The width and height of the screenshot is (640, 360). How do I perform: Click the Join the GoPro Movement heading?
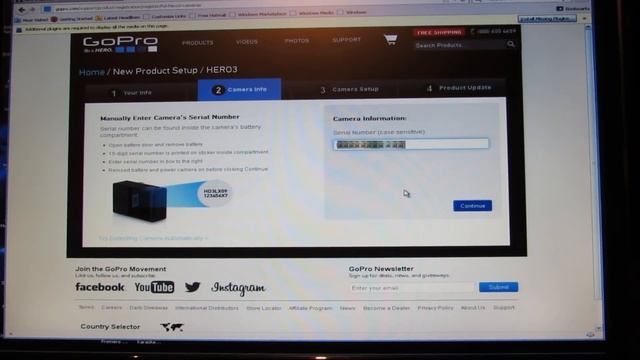[120, 269]
